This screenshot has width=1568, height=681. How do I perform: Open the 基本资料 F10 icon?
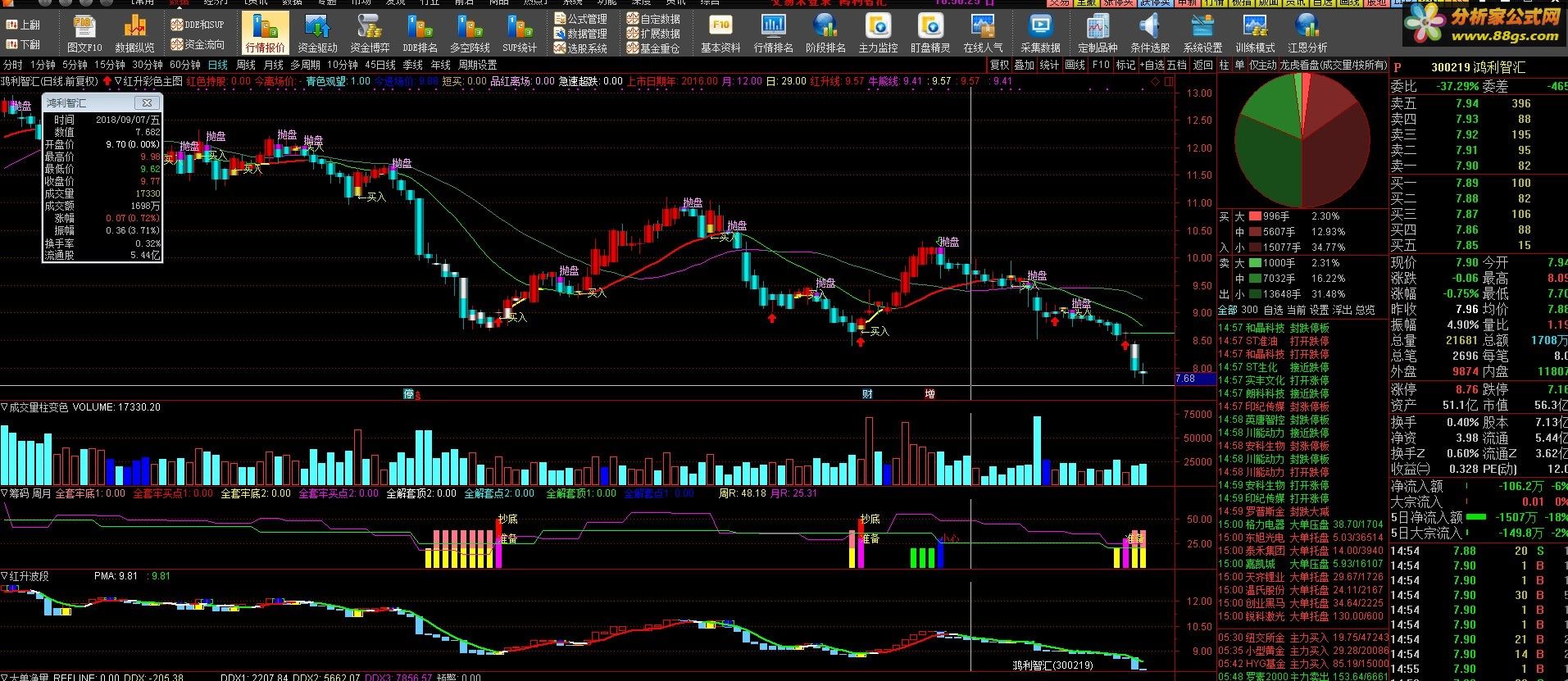point(720,34)
